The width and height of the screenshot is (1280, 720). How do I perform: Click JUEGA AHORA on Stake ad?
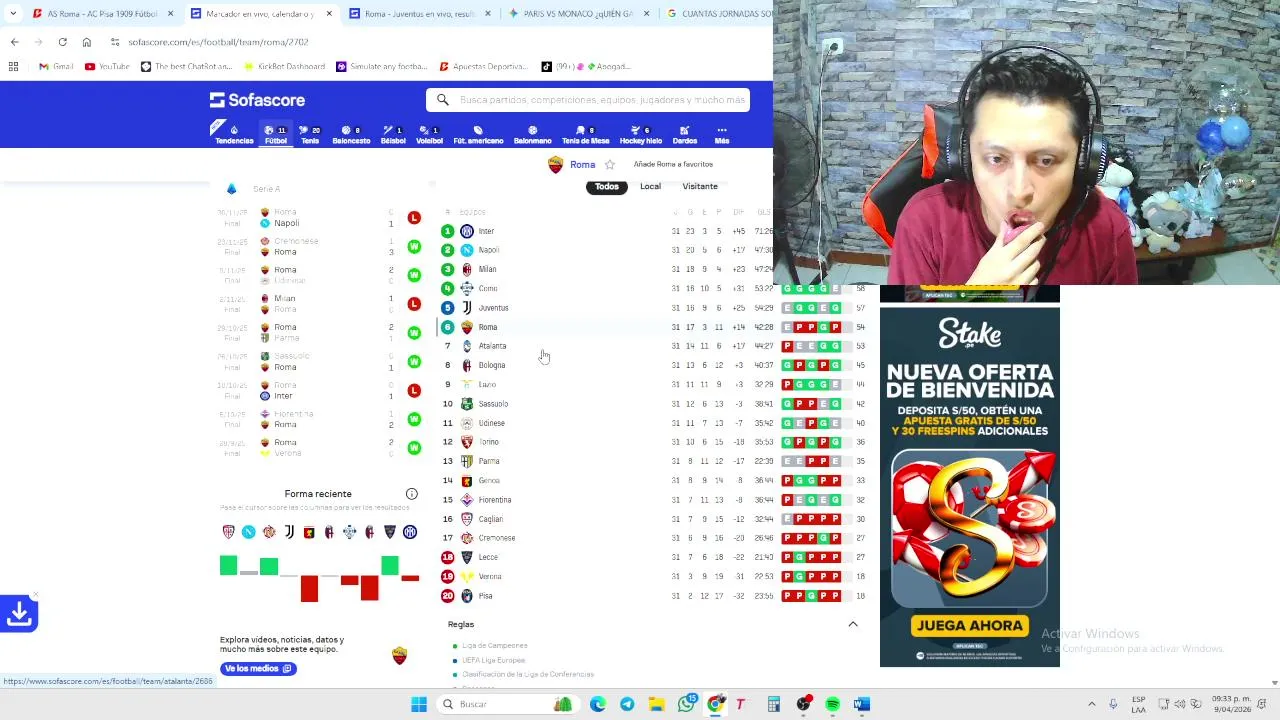[x=969, y=626]
